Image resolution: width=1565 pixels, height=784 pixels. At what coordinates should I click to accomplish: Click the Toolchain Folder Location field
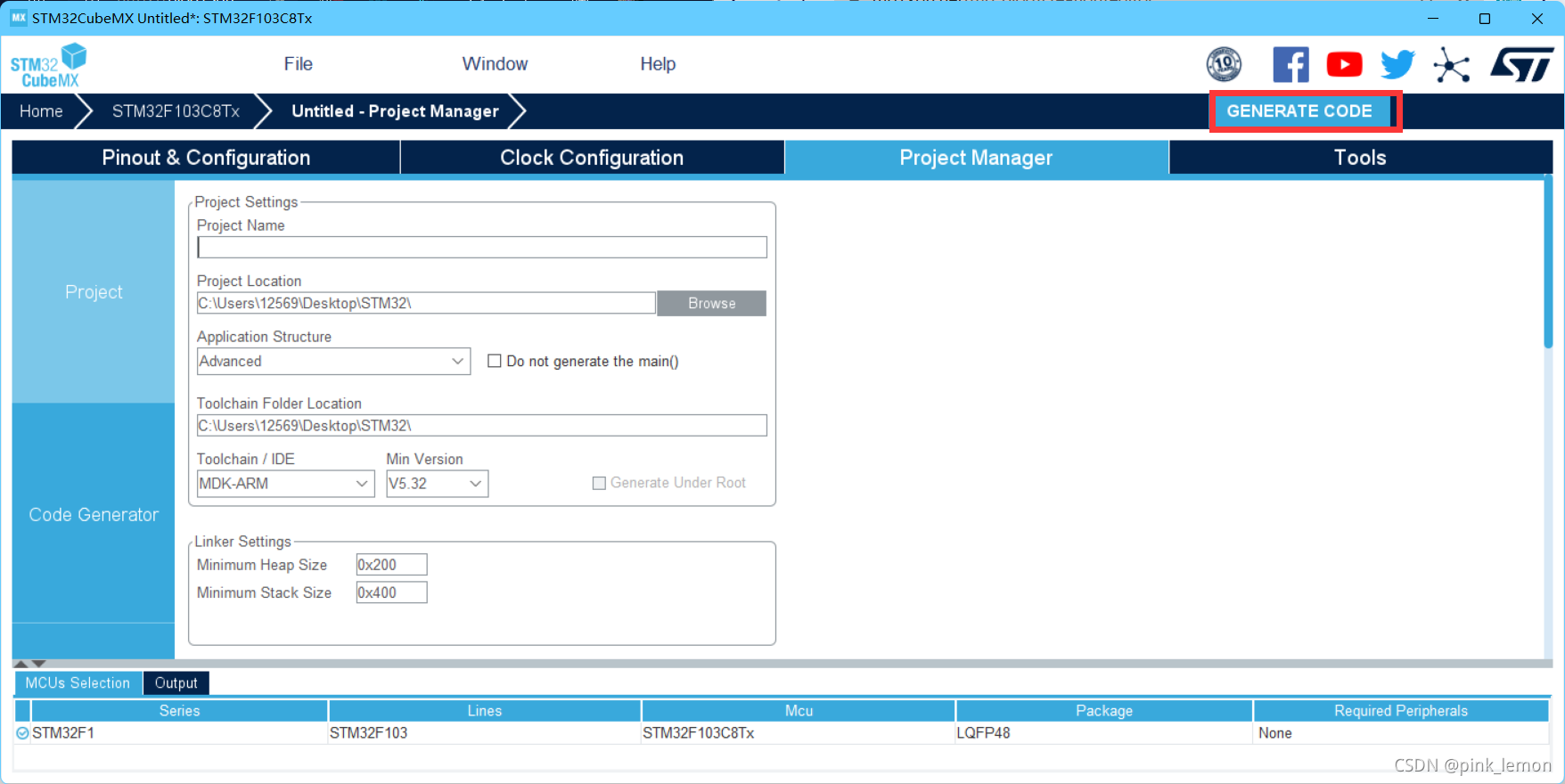click(481, 426)
